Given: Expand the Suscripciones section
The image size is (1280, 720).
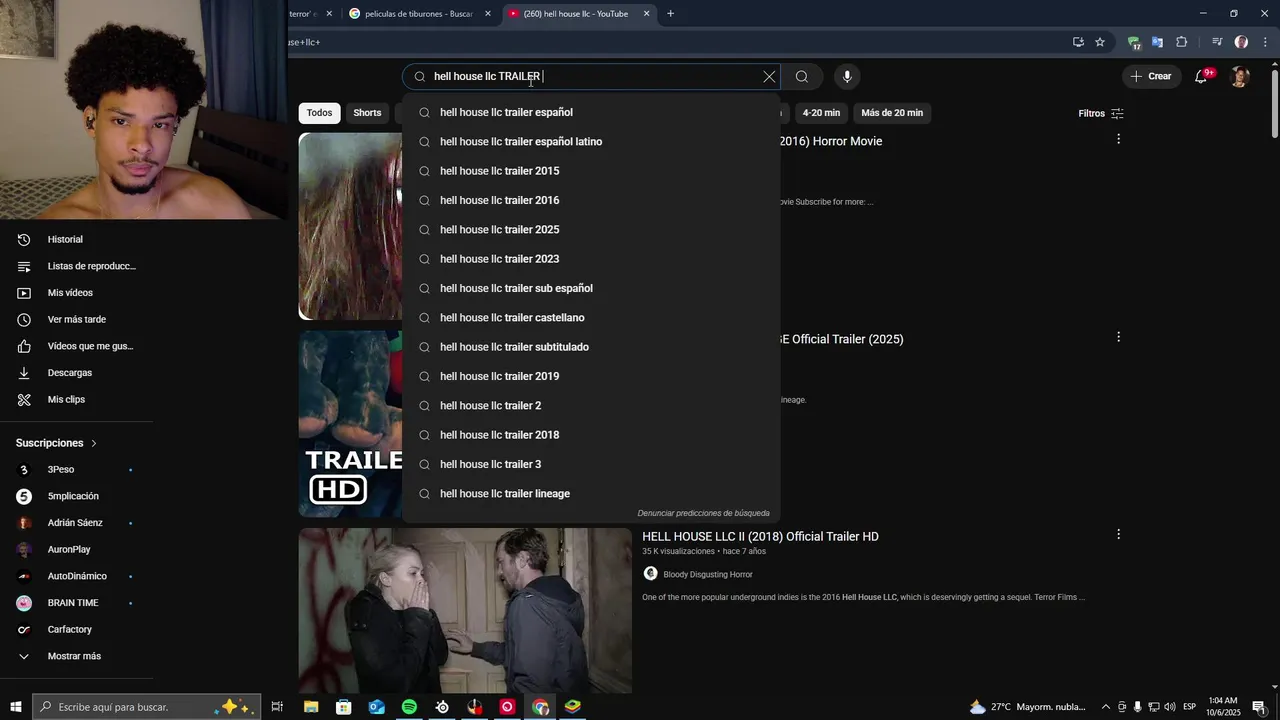Looking at the screenshot, I should [x=57, y=443].
